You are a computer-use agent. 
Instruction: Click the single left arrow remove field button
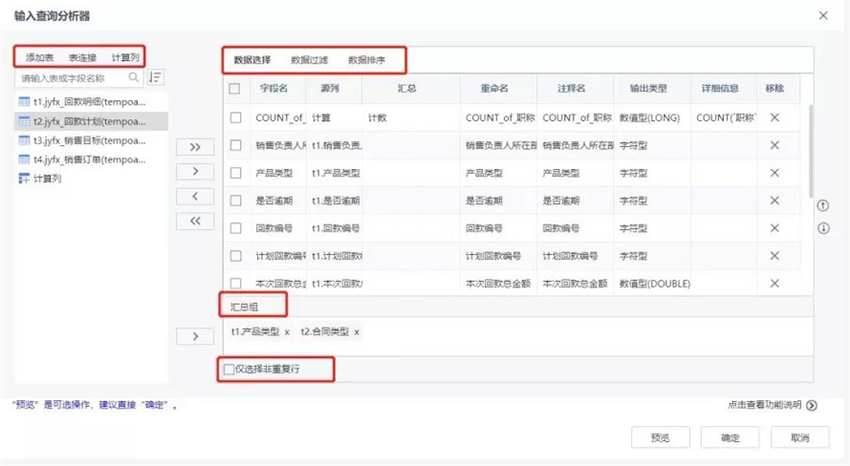point(195,196)
